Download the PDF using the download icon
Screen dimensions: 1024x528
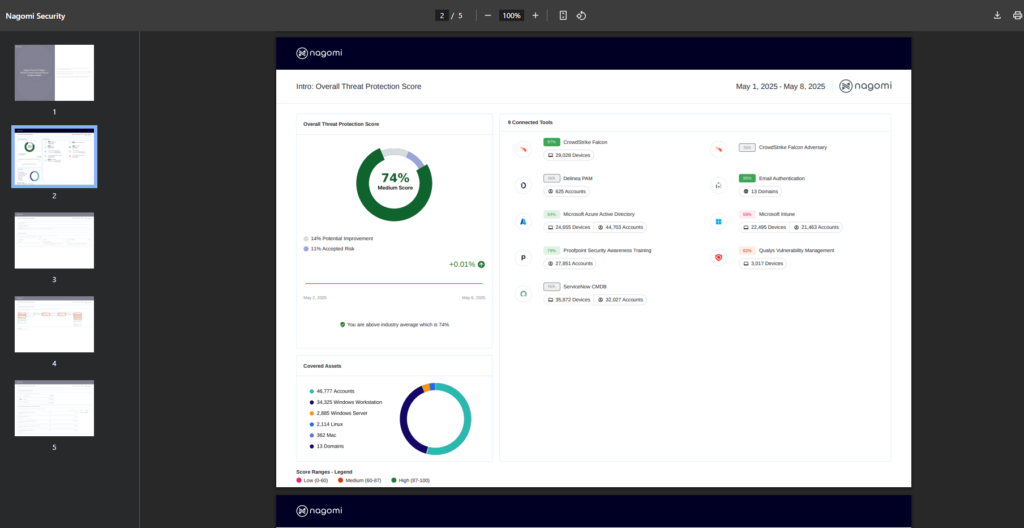coord(997,16)
